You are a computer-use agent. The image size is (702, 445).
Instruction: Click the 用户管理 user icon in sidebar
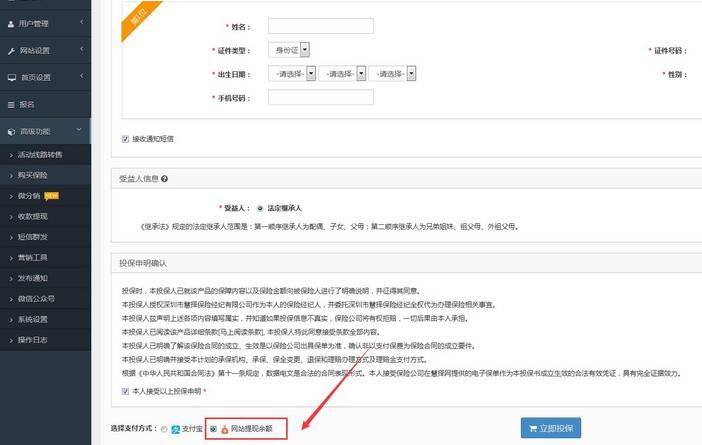pyautogui.click(x=10, y=22)
